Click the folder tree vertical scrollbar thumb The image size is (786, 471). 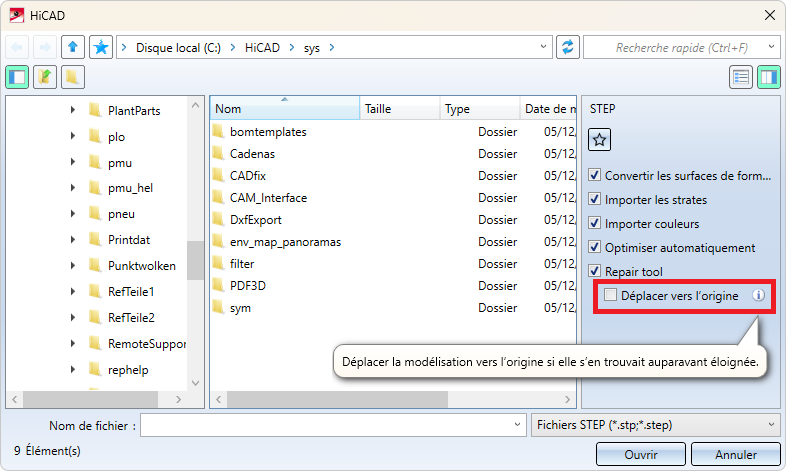[195, 260]
